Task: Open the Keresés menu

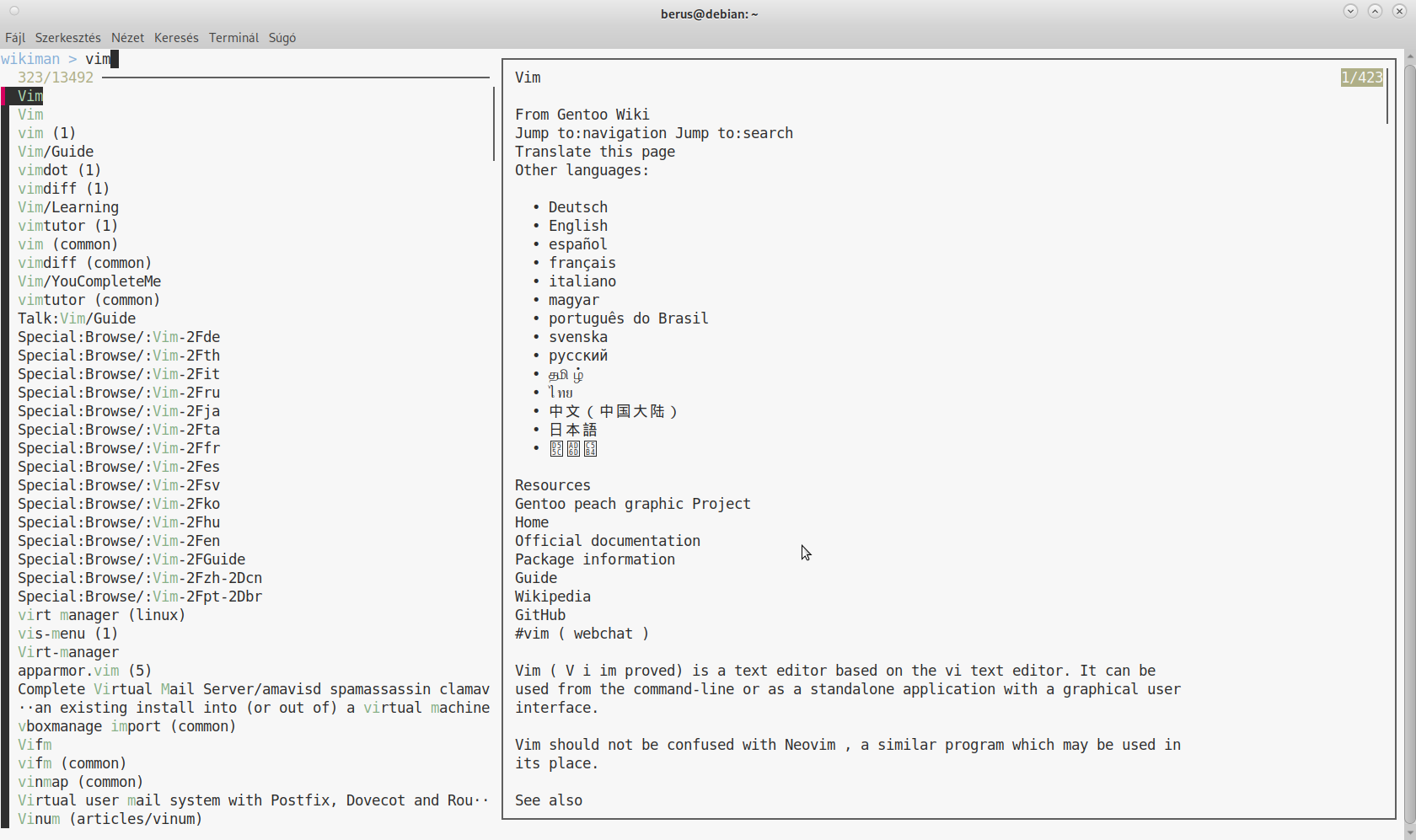Action: click(x=176, y=38)
